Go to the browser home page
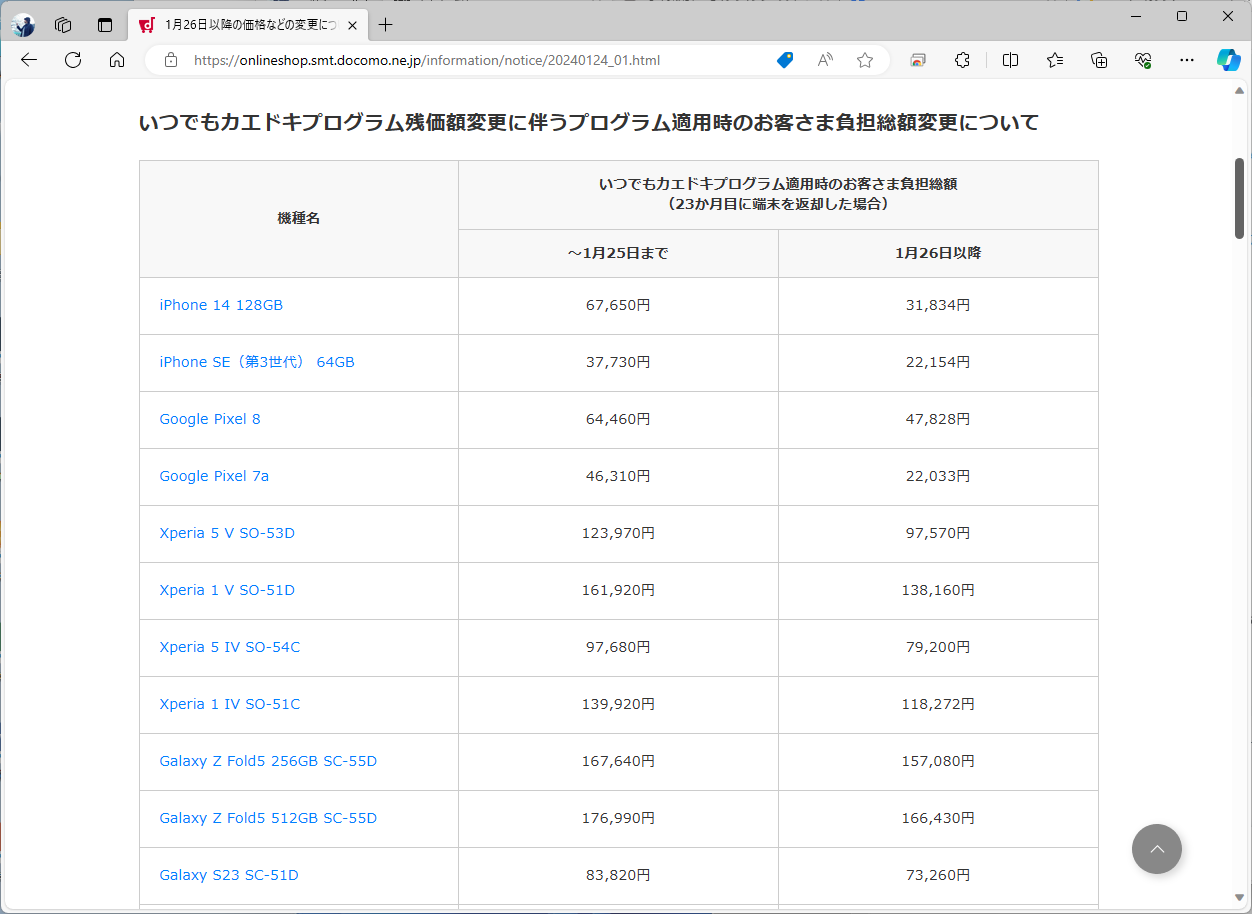This screenshot has width=1252, height=914. [x=117, y=60]
